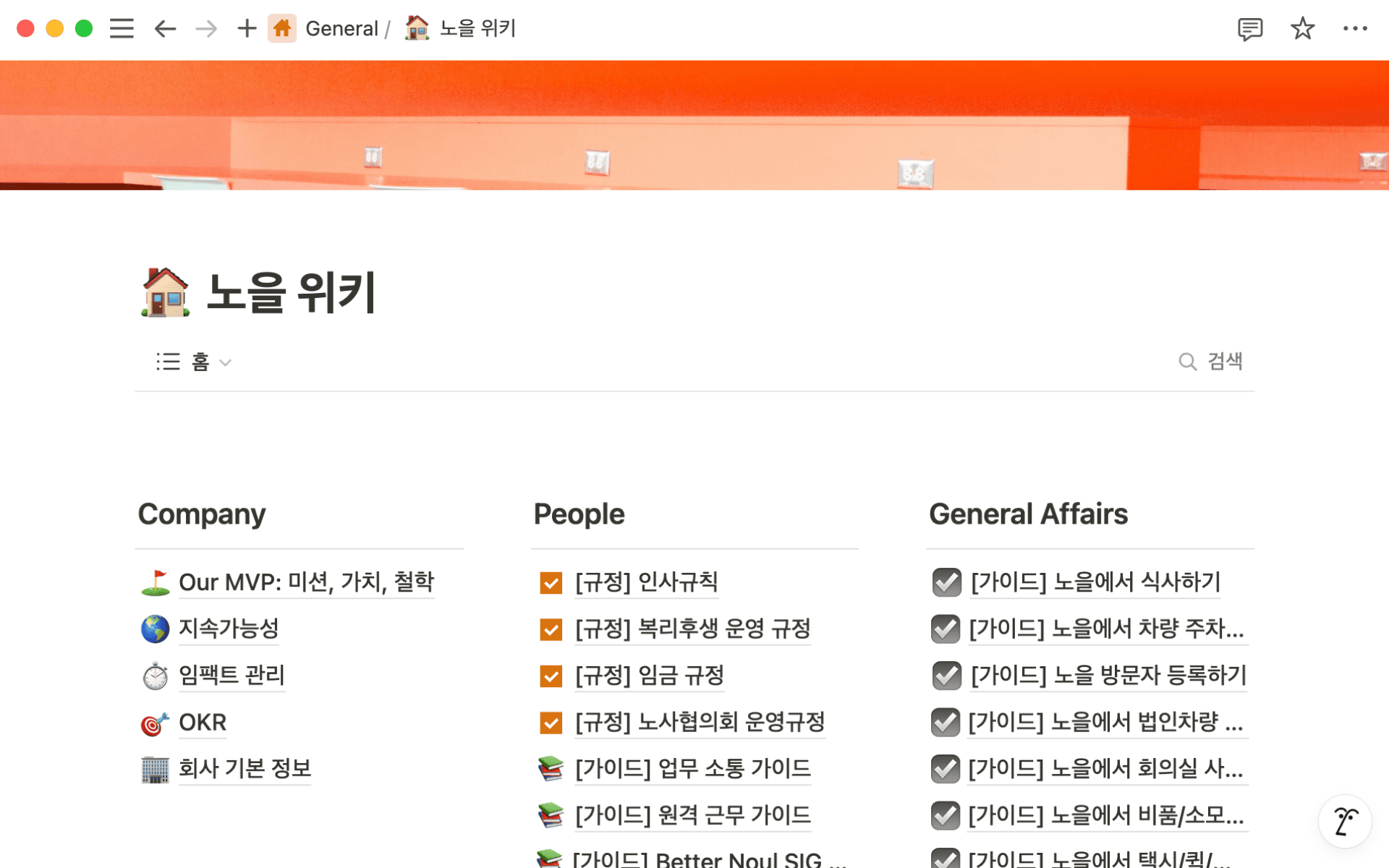Viewport: 1389px width, 868px height.
Task: Click the plus new page icon
Action: pyautogui.click(x=247, y=29)
